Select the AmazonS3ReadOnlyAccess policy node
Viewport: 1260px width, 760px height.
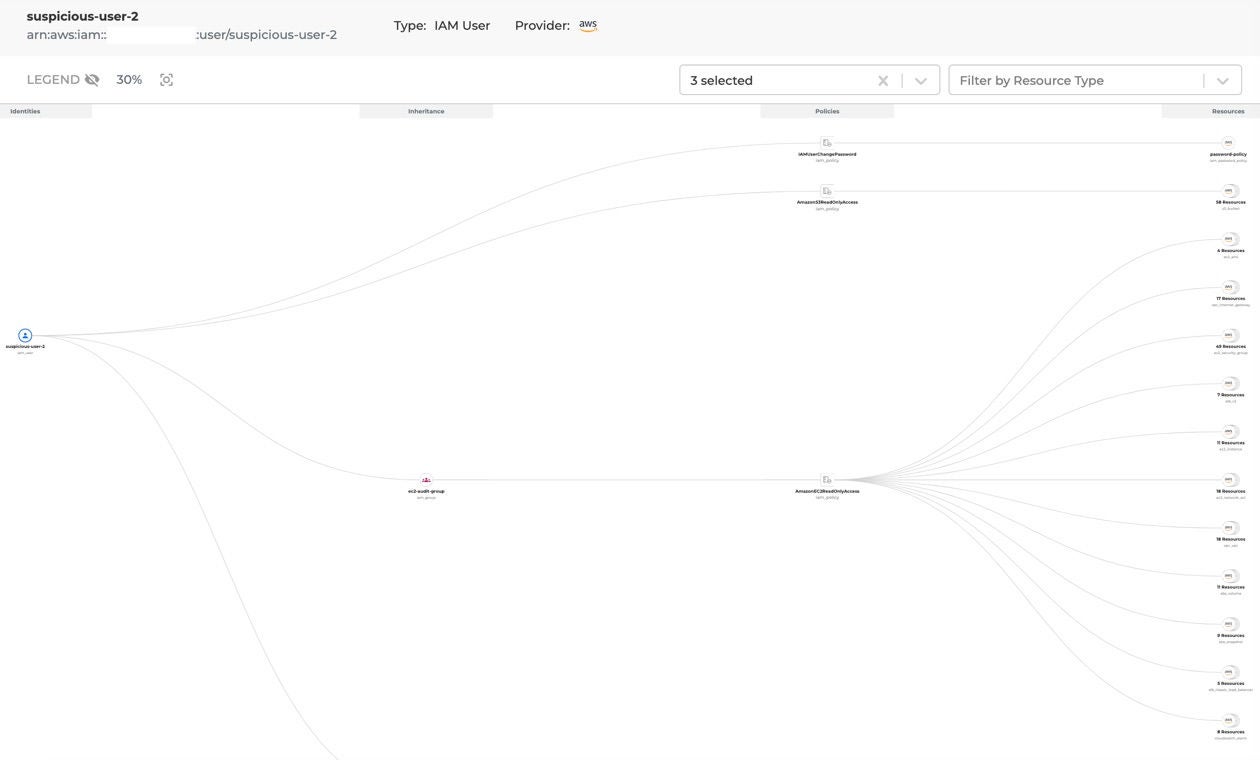click(x=827, y=191)
